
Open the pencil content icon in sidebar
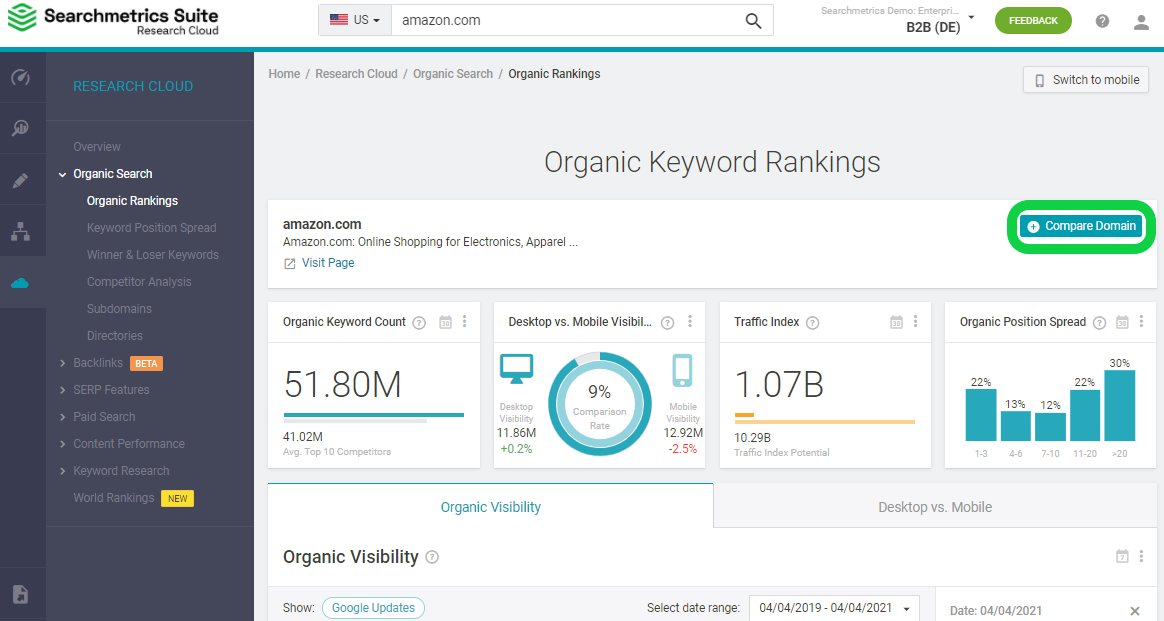21,180
